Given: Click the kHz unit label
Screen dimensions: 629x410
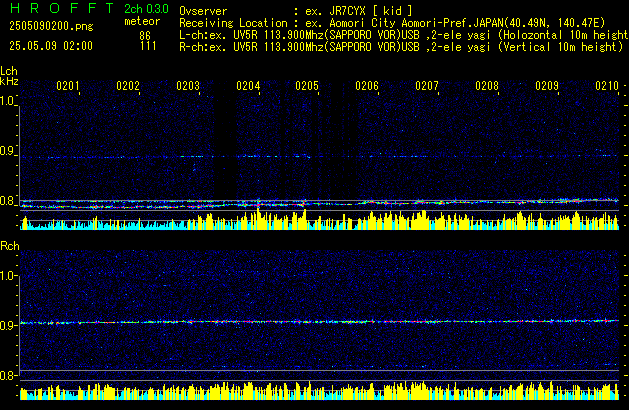Looking at the screenshot, I should [x=9, y=81].
